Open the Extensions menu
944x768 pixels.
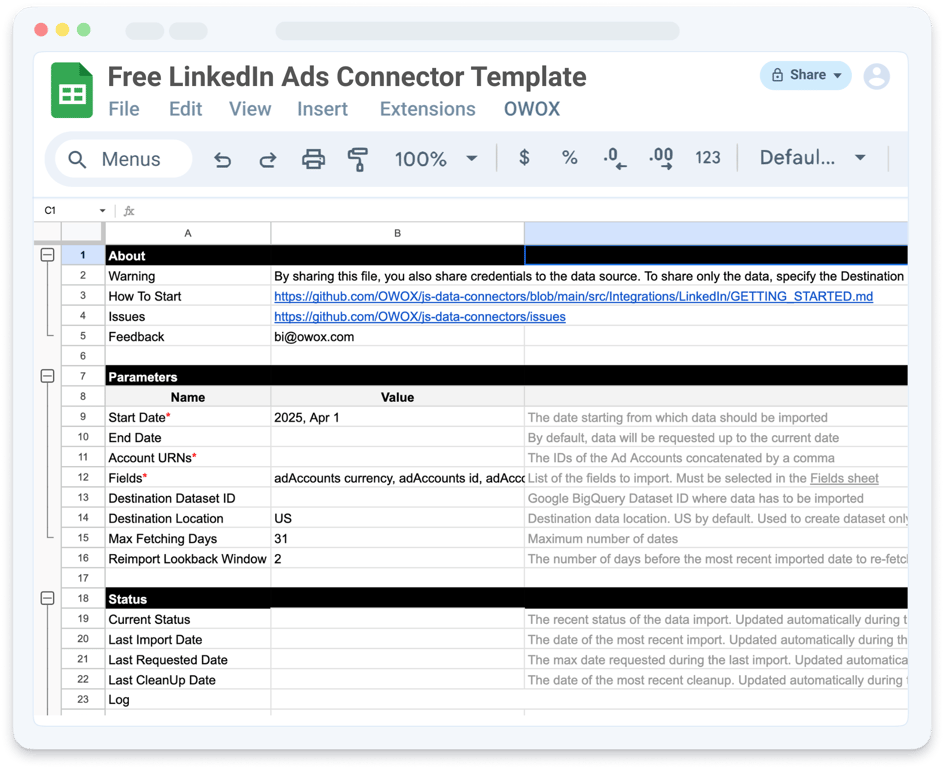427,109
